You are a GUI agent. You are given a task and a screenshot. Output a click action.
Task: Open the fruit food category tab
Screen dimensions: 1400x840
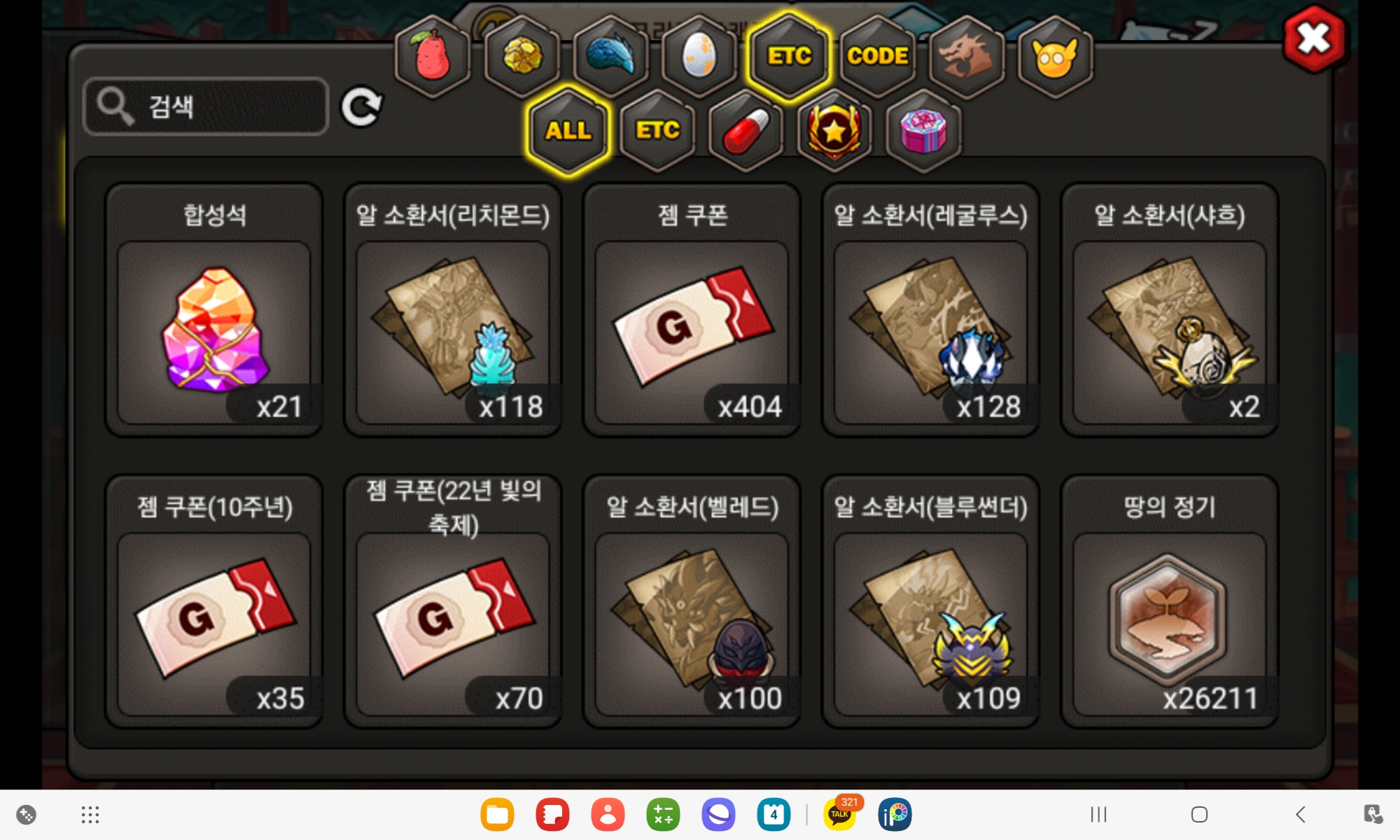click(433, 56)
